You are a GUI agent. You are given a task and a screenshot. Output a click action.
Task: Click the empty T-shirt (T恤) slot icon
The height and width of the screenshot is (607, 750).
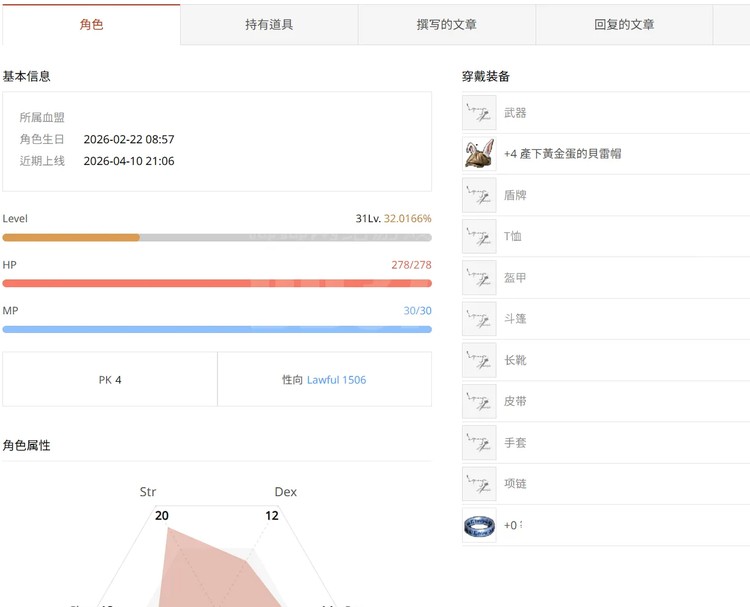tap(479, 236)
